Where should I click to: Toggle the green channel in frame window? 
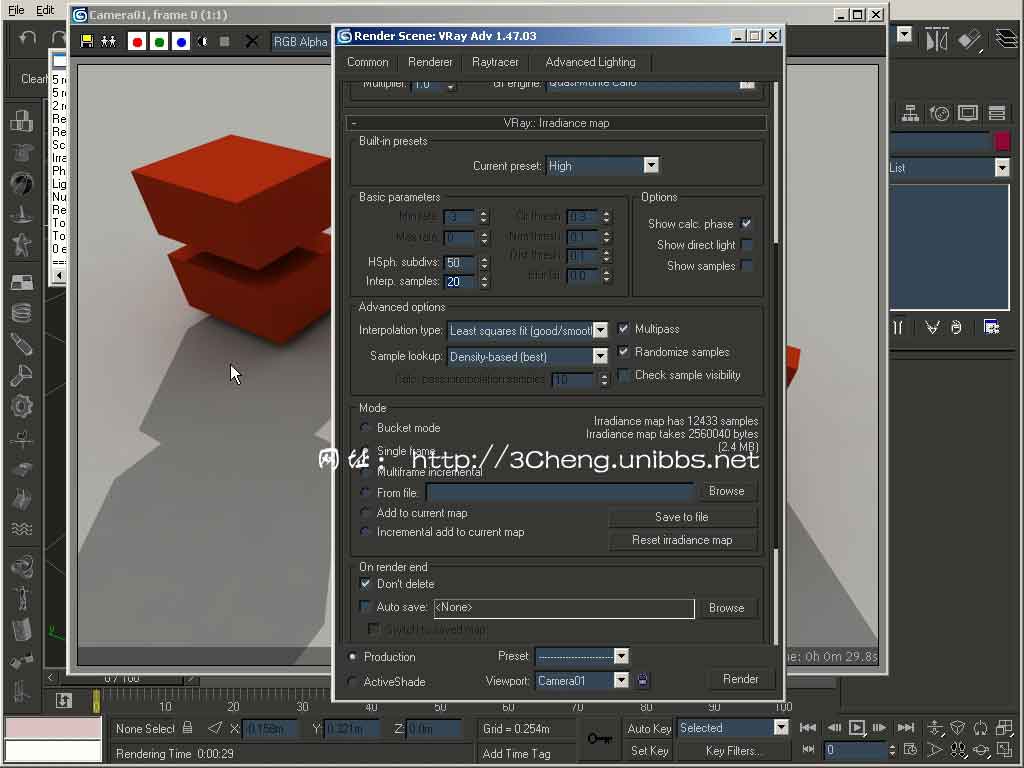[159, 41]
